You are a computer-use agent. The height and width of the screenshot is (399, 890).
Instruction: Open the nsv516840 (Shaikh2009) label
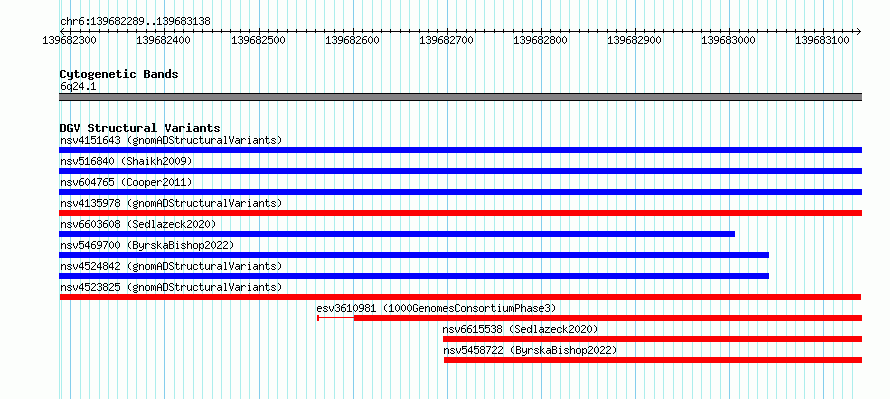[x=126, y=161]
